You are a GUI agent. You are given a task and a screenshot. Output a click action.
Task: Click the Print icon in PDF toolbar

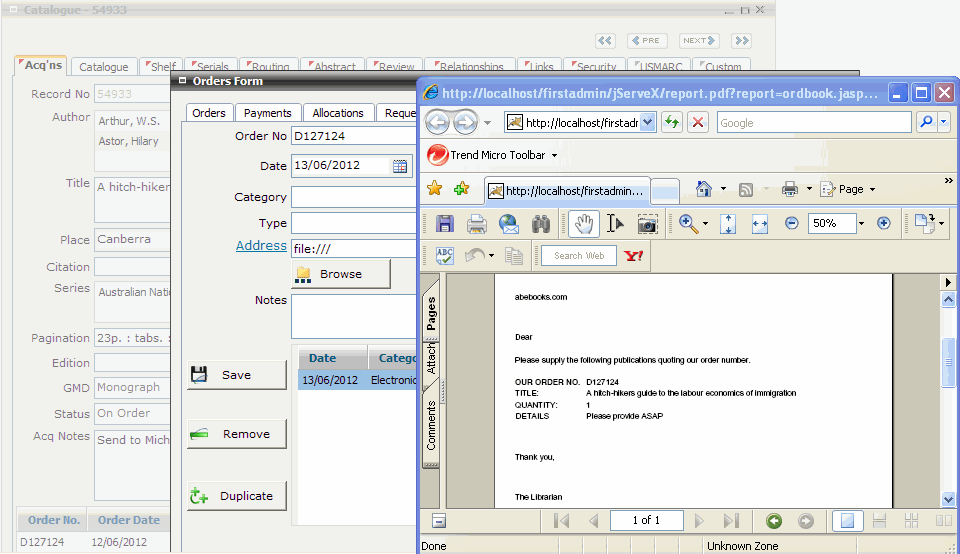477,224
